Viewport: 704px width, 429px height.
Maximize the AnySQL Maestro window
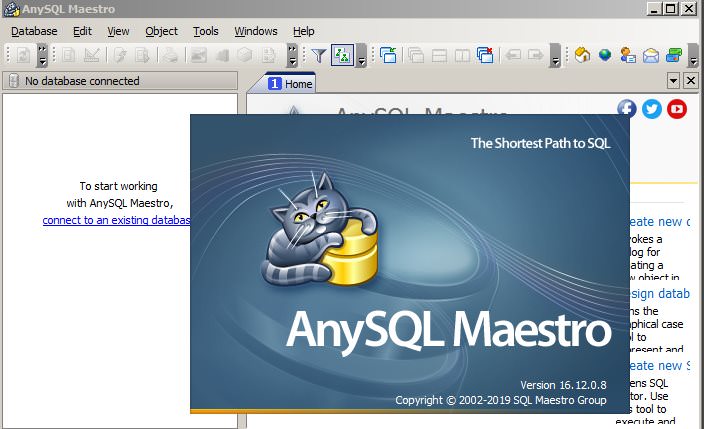tap(671, 9)
